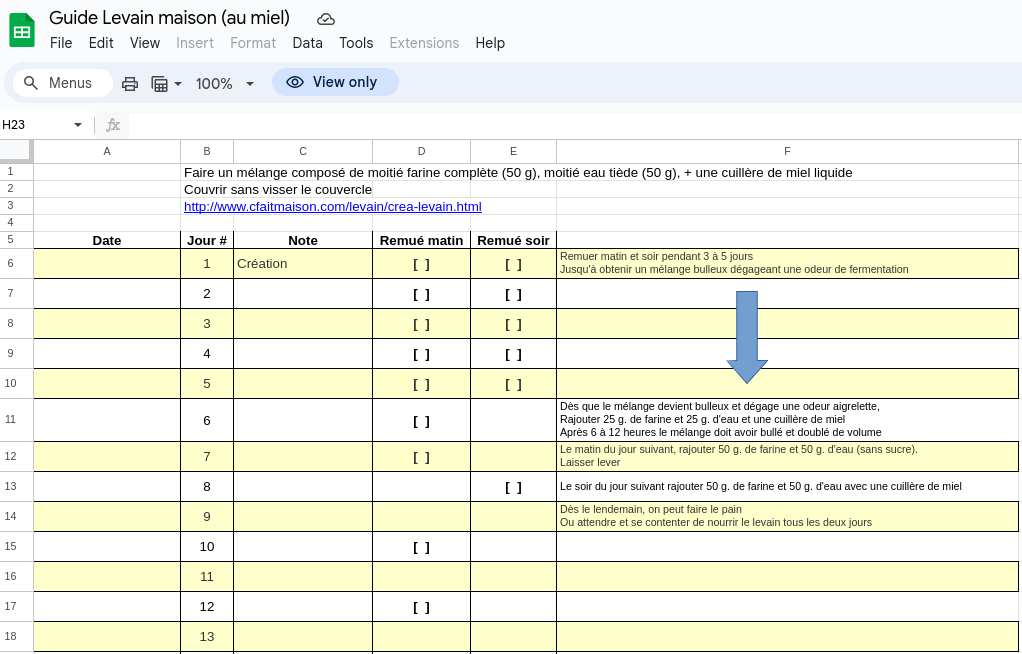Toggle the Remué soir checkbox for day 3
The image size is (1022, 654).
point(513,324)
